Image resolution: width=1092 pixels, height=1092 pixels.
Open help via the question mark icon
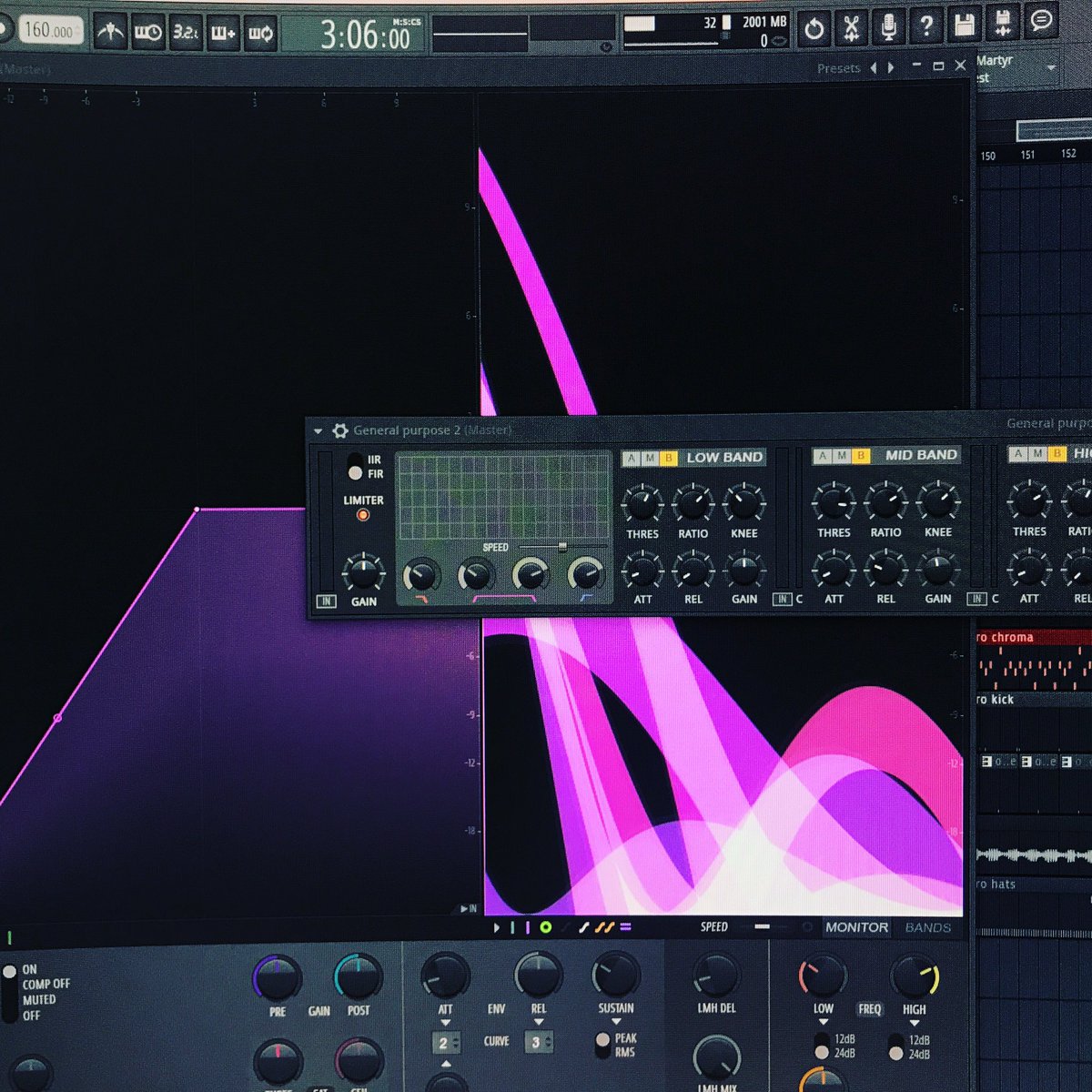pyautogui.click(x=926, y=26)
